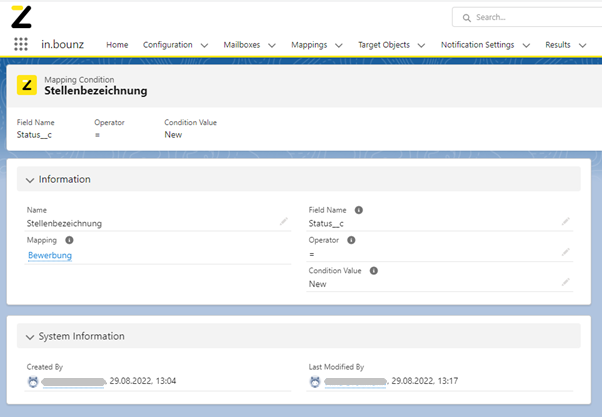Open the Bewerbung mapping link

tap(49, 255)
